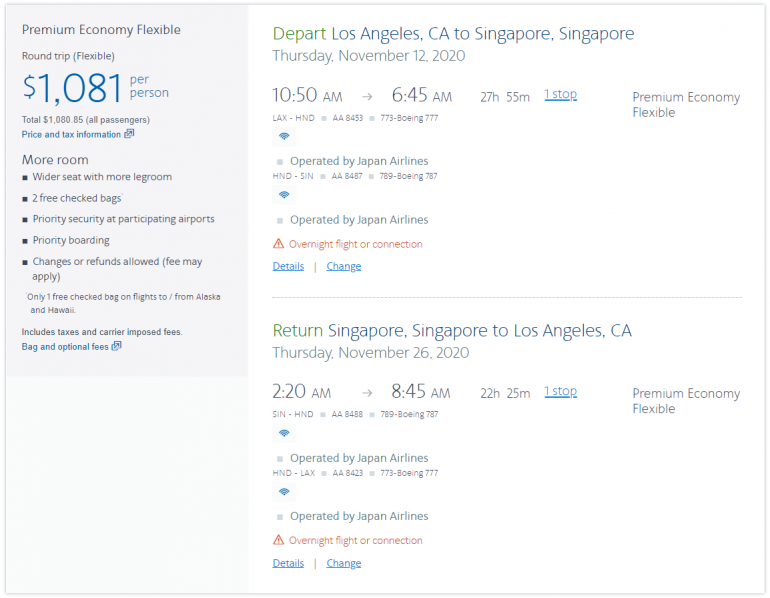Screen dimensions: 770x598
Task: Click the Wi-Fi icon for the HND-SIN flight
Action: [x=284, y=195]
